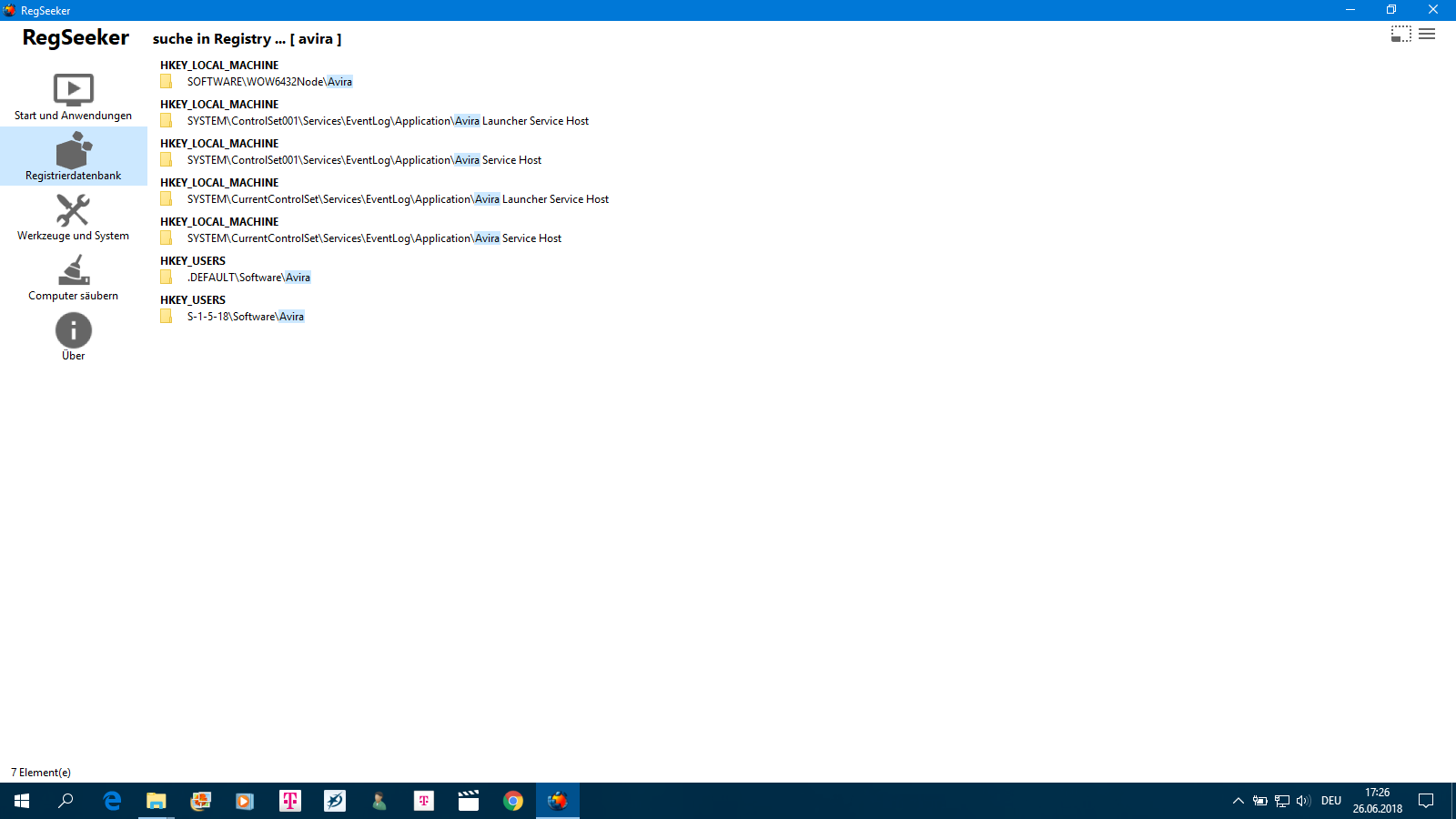Select folder icon of CurrentControlSet Avira Launcher Service Host
Image resolution: width=1456 pixels, height=819 pixels.
pyautogui.click(x=167, y=199)
